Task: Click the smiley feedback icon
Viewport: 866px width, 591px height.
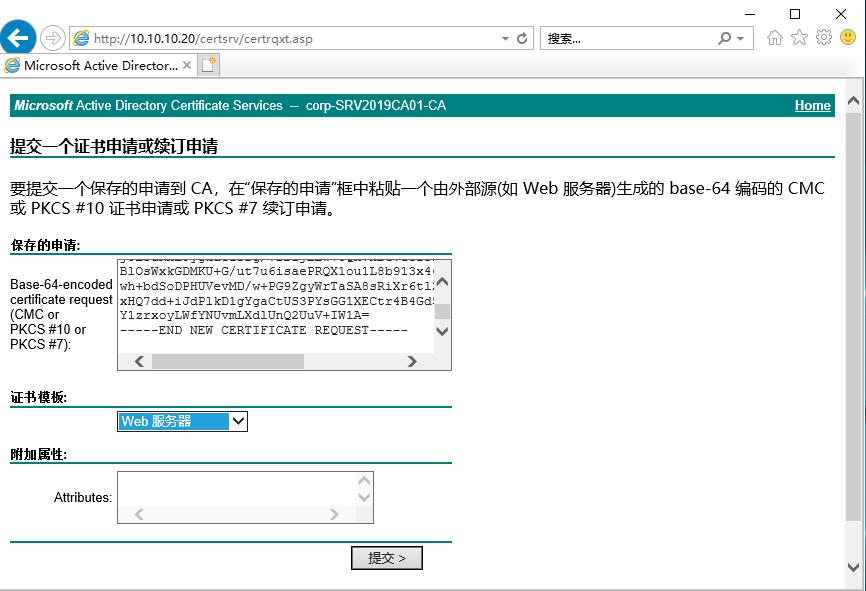Action: tap(848, 36)
